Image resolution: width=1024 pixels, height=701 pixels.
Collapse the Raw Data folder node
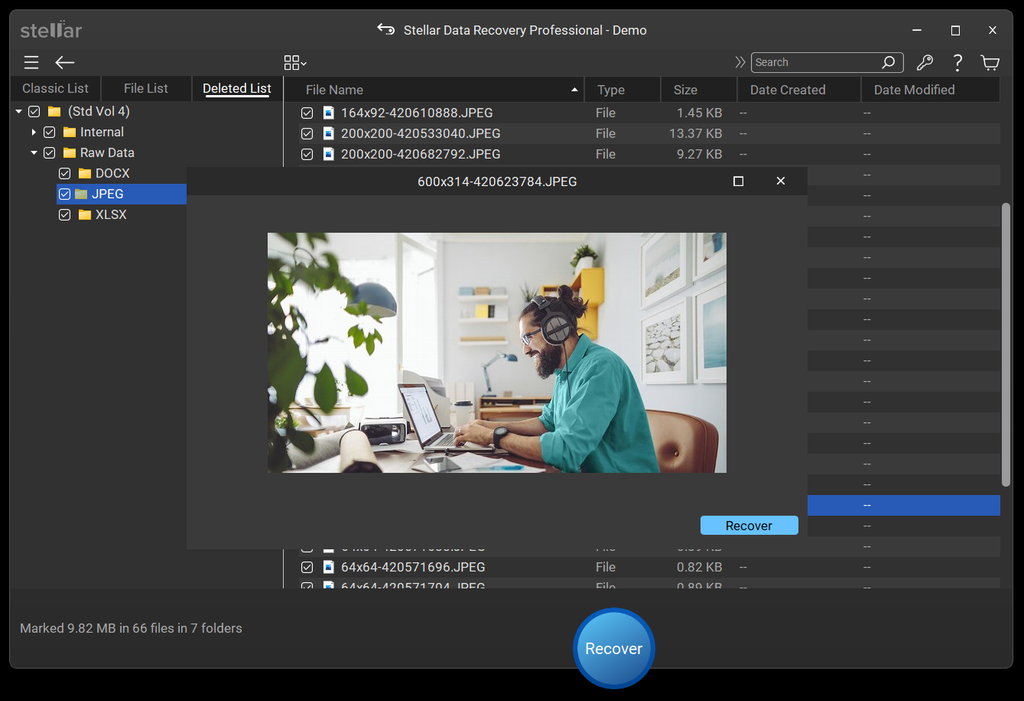34,153
